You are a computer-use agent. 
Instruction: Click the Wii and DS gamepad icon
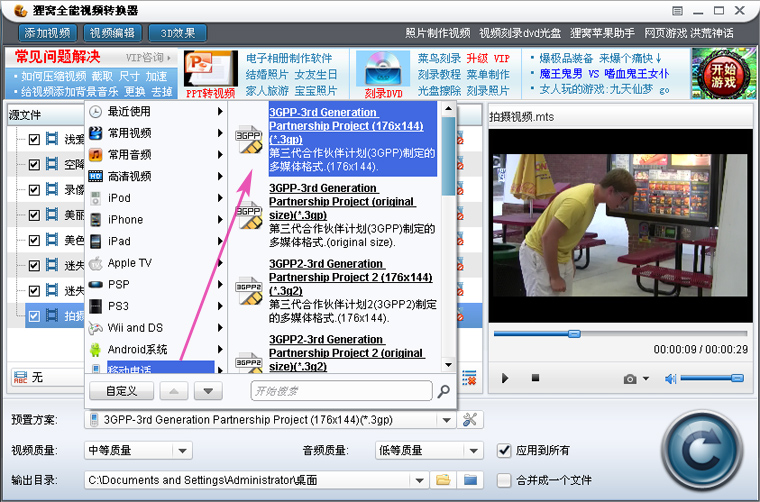tap(96, 328)
